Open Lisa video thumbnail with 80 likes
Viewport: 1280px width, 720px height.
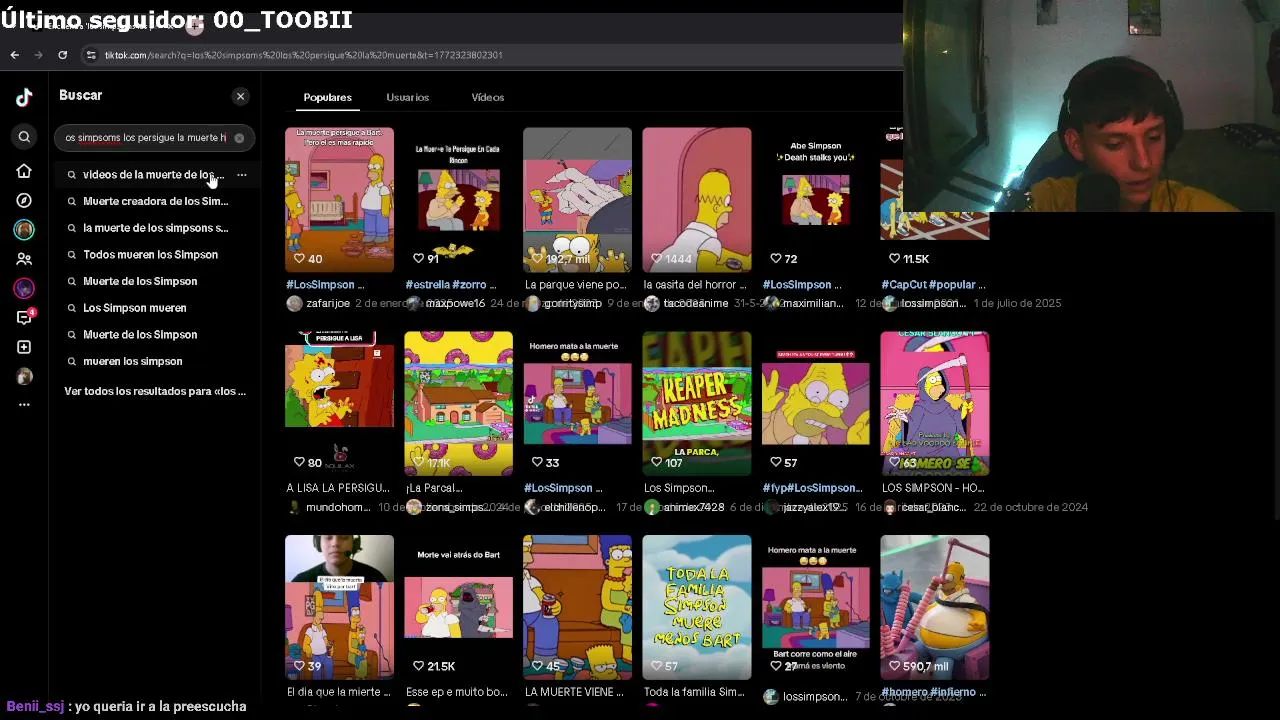pos(339,403)
